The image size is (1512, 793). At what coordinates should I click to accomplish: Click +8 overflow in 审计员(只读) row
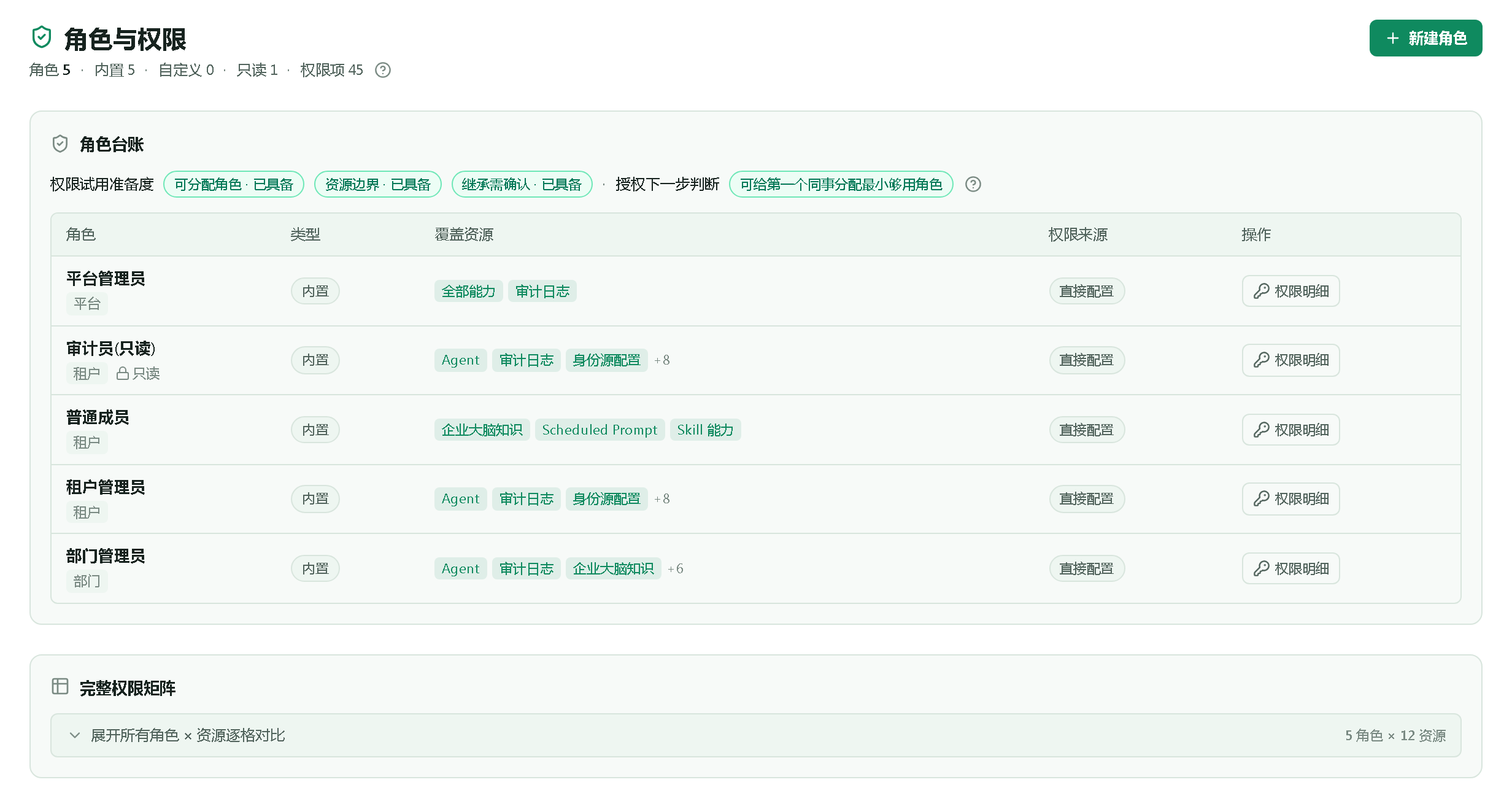(662, 360)
